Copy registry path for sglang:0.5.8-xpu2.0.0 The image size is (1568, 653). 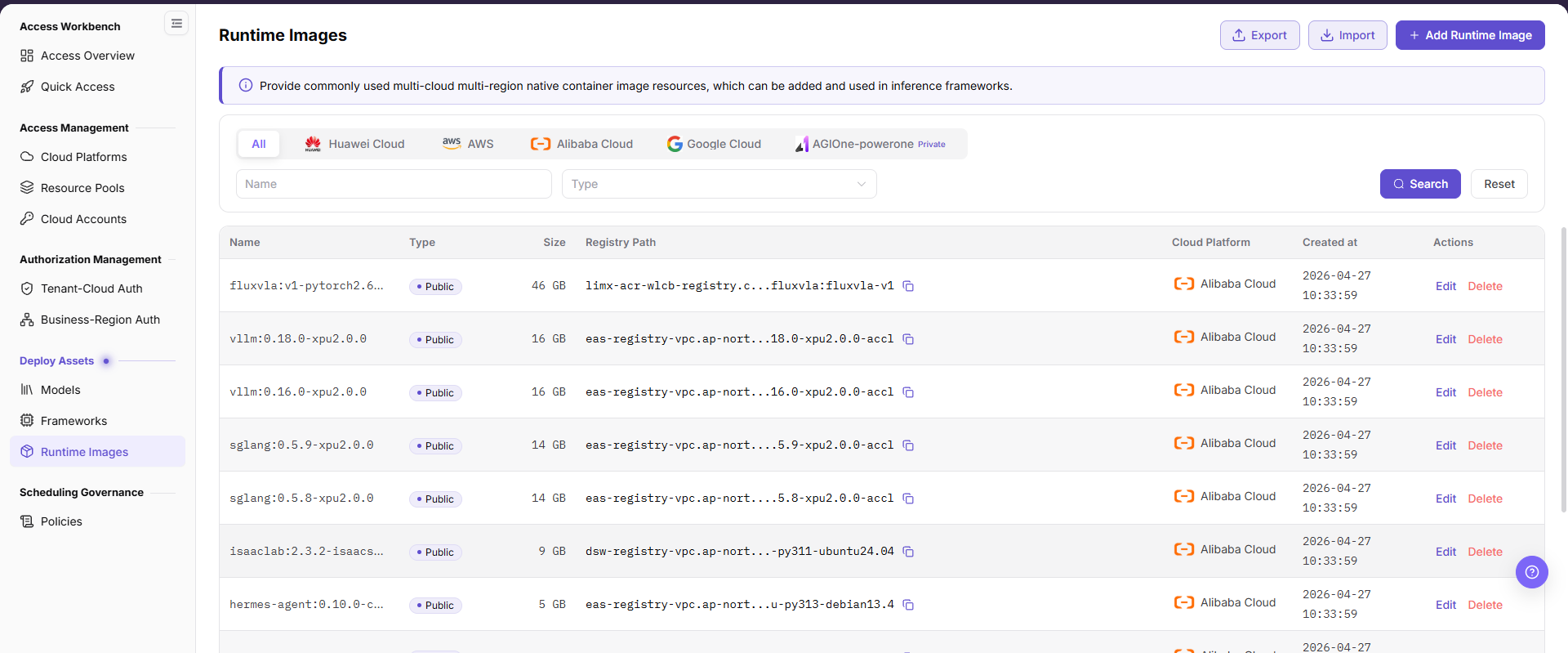coord(908,499)
